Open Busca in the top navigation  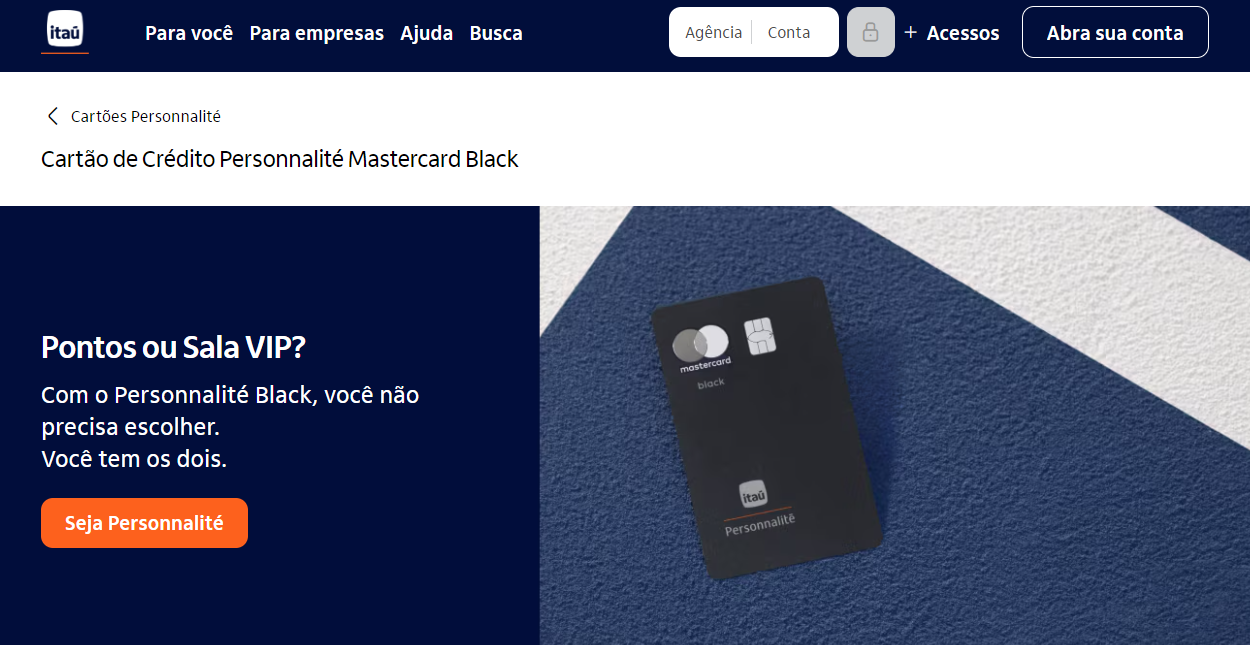pyautogui.click(x=496, y=33)
